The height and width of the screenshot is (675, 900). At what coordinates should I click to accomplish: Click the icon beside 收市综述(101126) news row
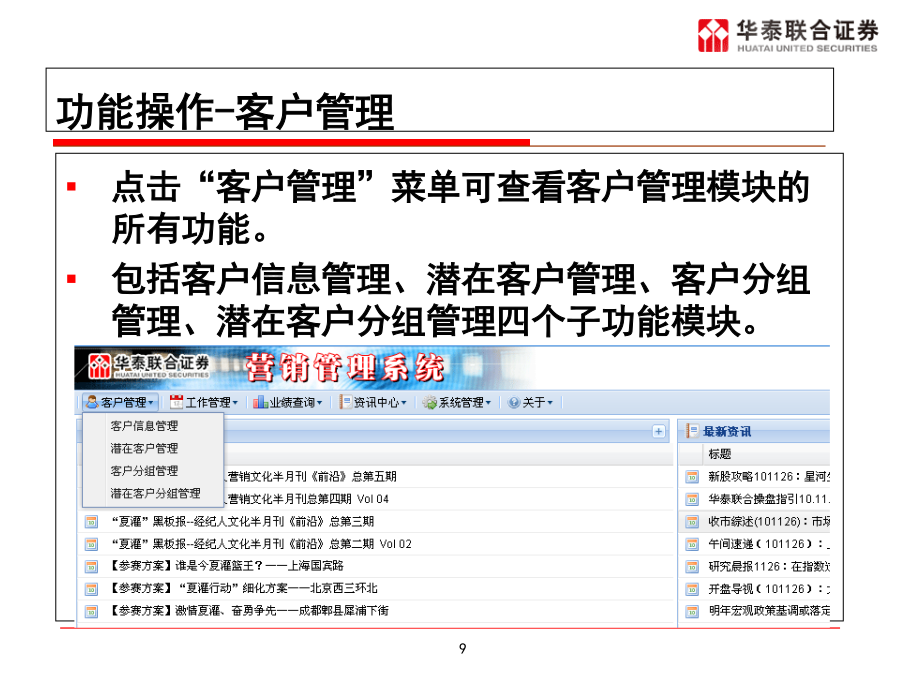tap(692, 522)
